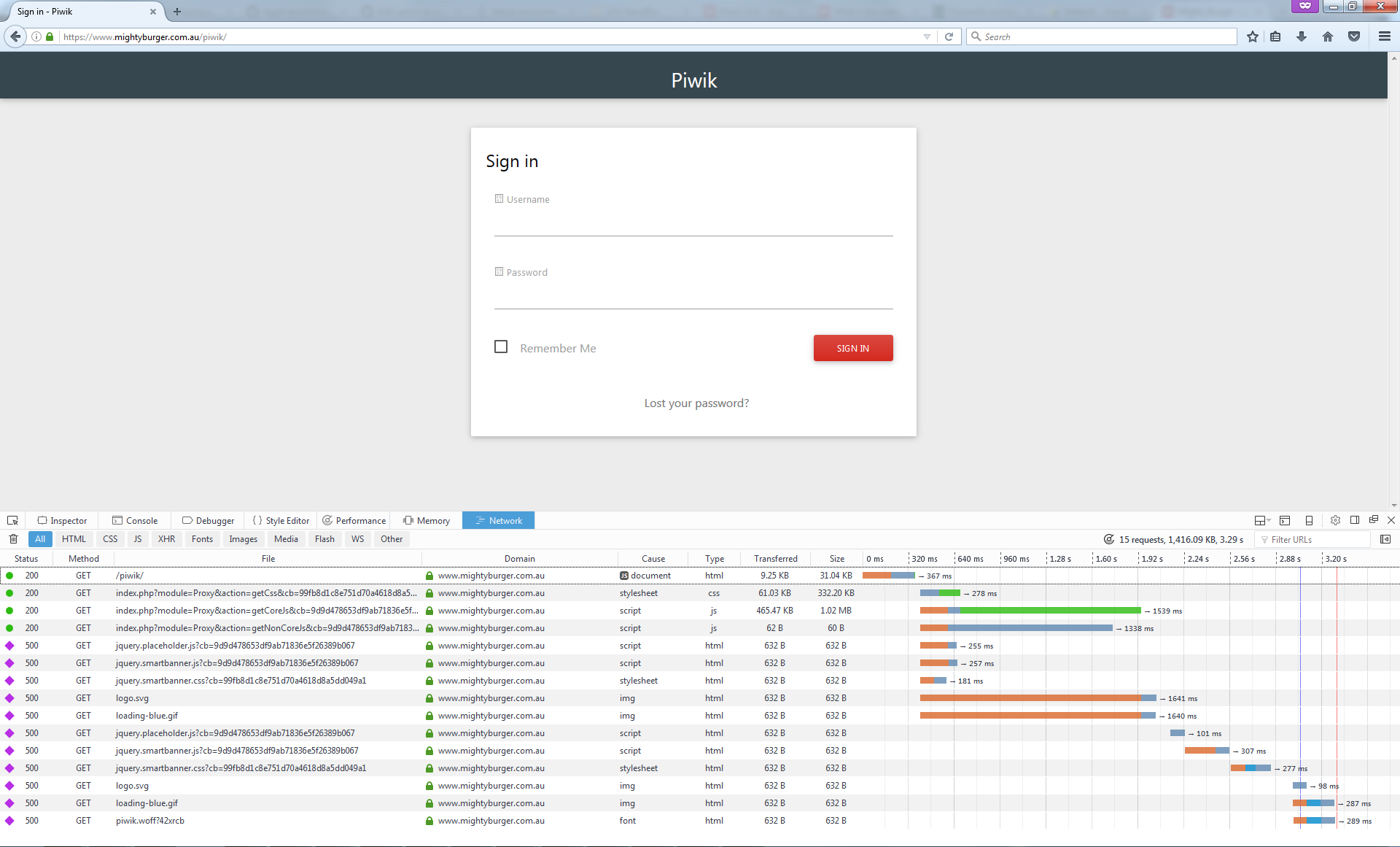Filter requests by All

[40, 539]
